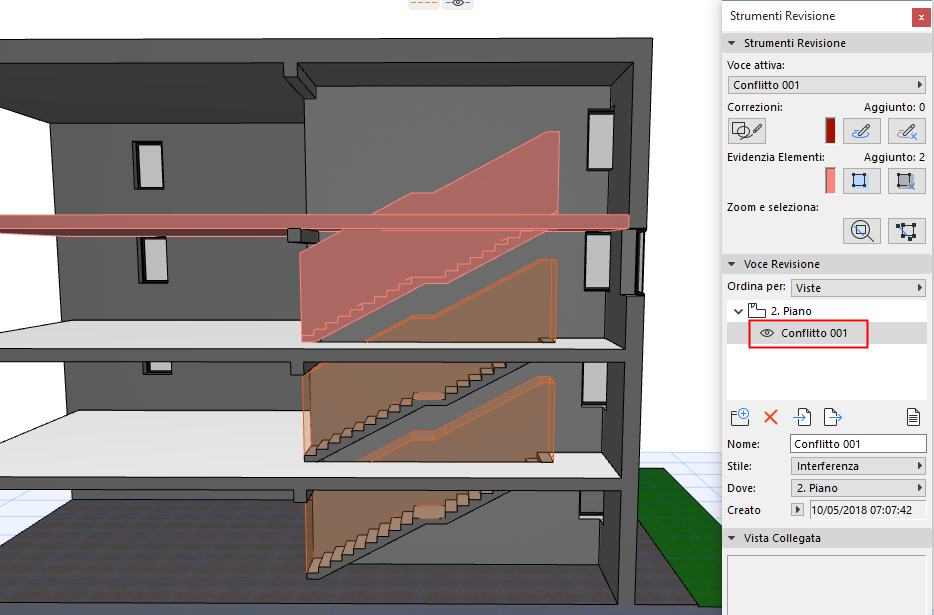934x615 pixels.
Task: Toggle eye visibility of Conflitto 001
Action: pos(768,333)
